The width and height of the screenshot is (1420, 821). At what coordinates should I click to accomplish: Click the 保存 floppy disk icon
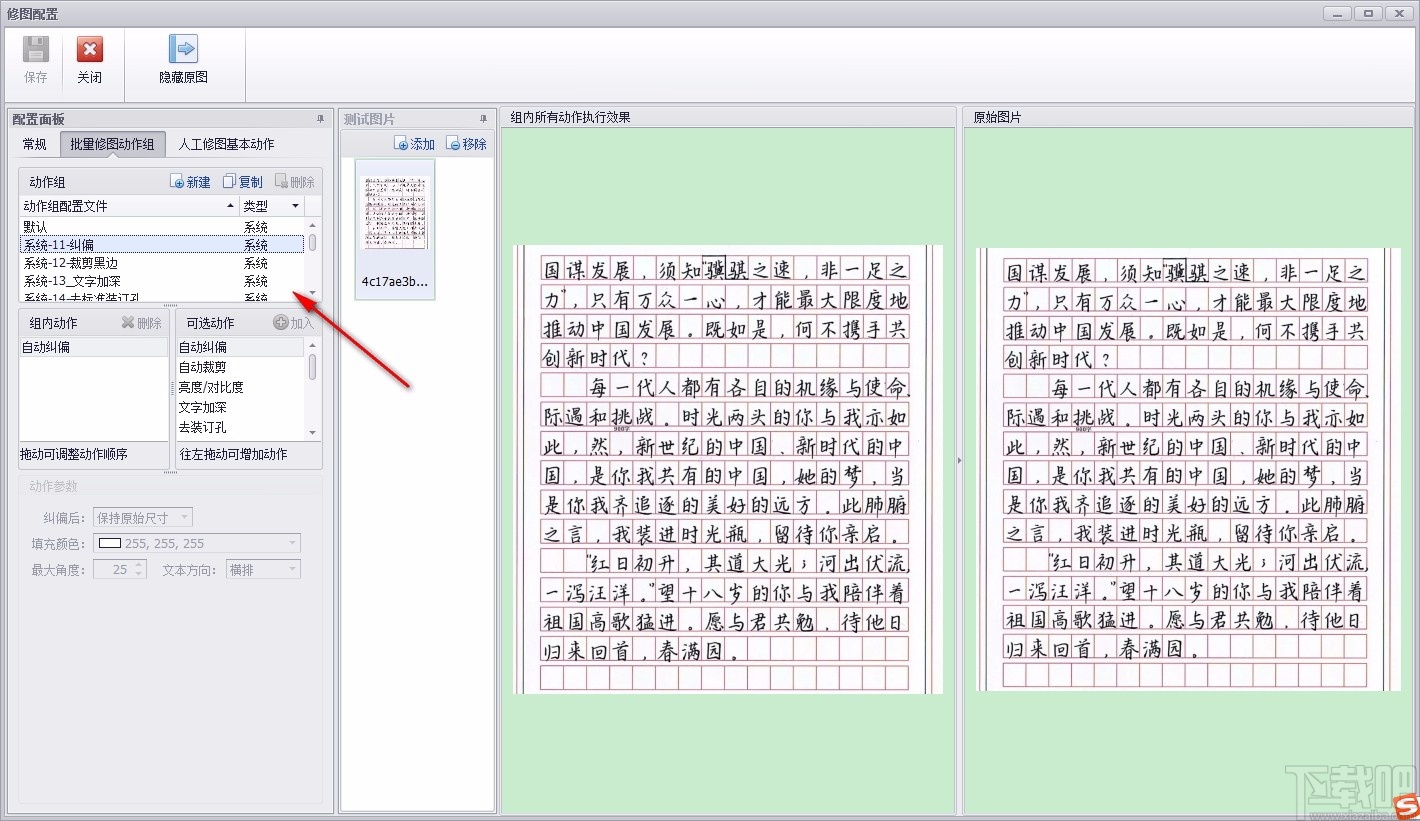[36, 49]
